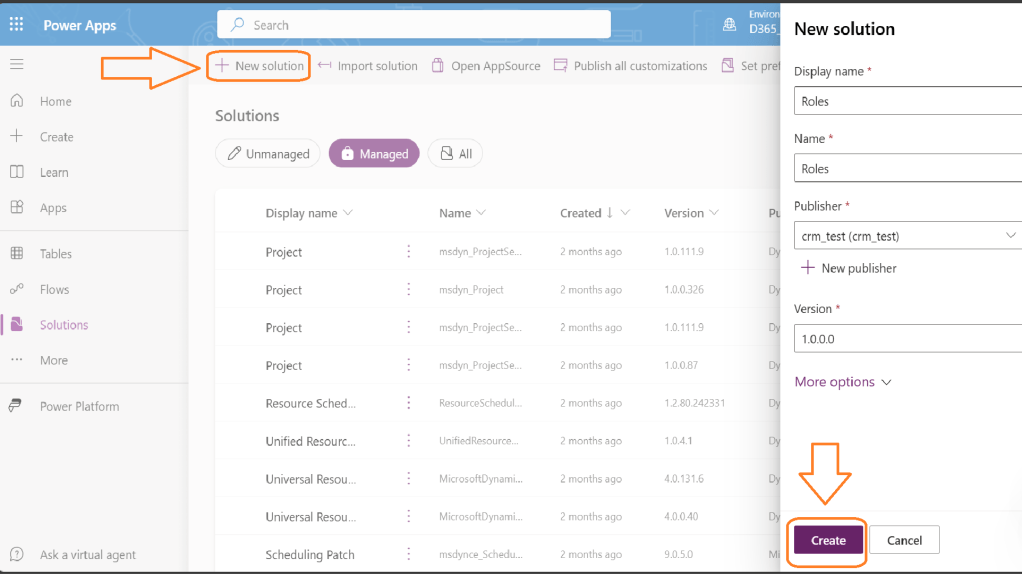
Task: Open Display name column dropdown
Action: click(x=348, y=213)
